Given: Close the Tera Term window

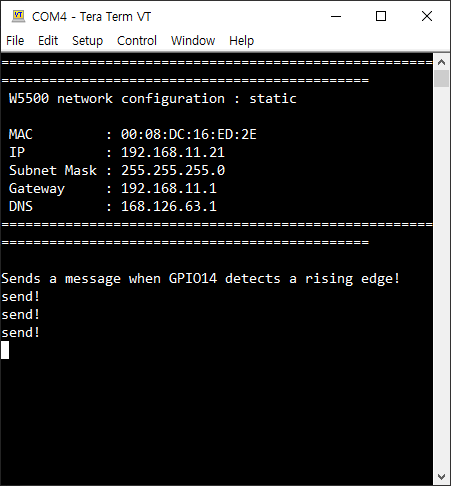Looking at the screenshot, I should point(427,16).
